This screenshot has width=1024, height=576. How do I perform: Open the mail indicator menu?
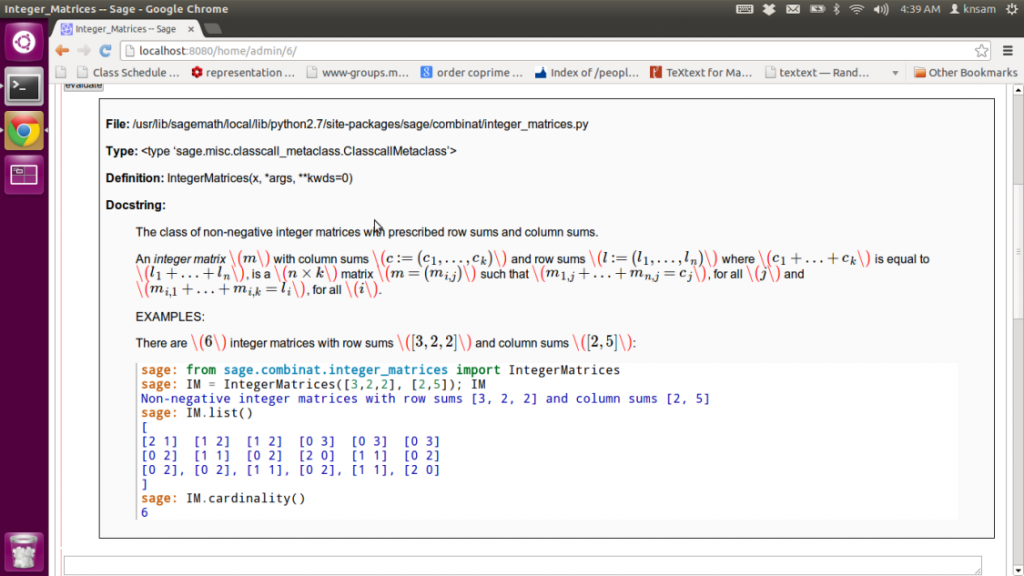[x=793, y=9]
